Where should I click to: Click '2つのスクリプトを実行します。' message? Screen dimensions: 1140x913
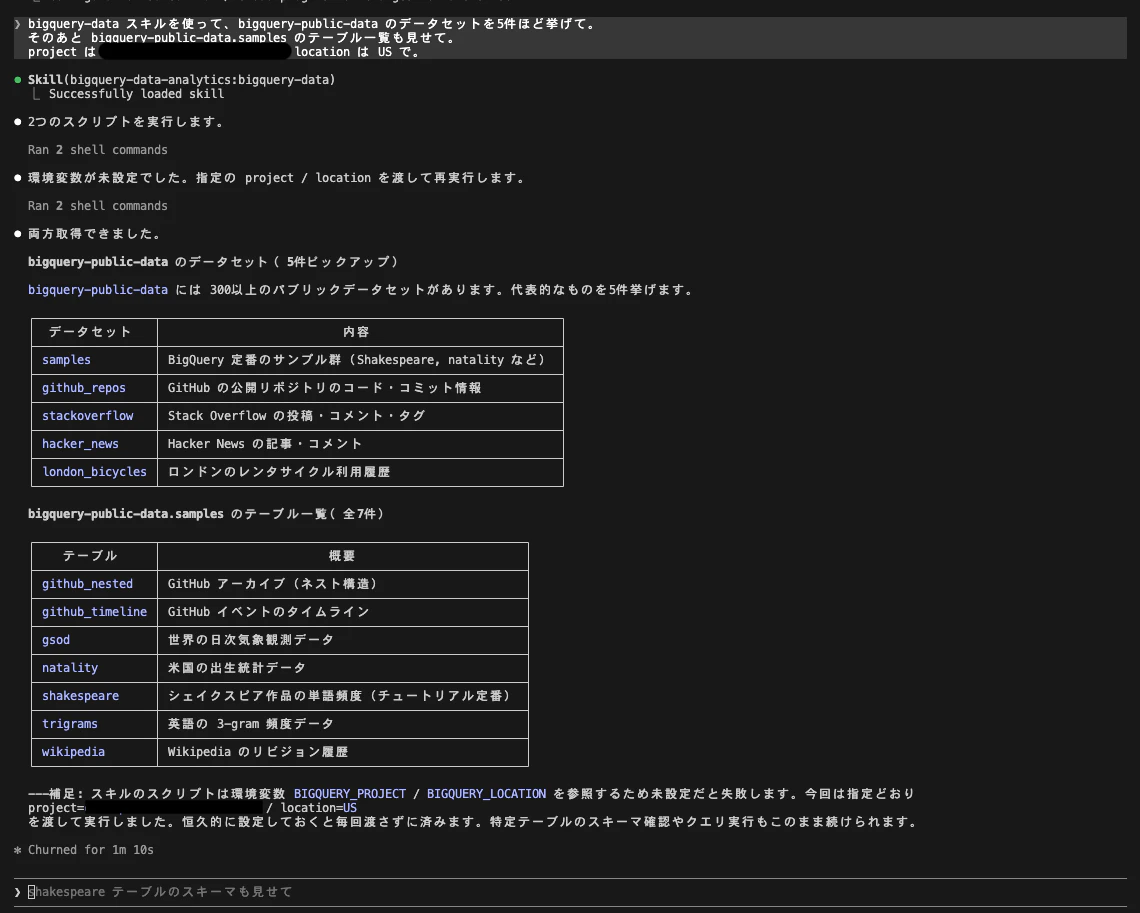pyautogui.click(x=126, y=122)
